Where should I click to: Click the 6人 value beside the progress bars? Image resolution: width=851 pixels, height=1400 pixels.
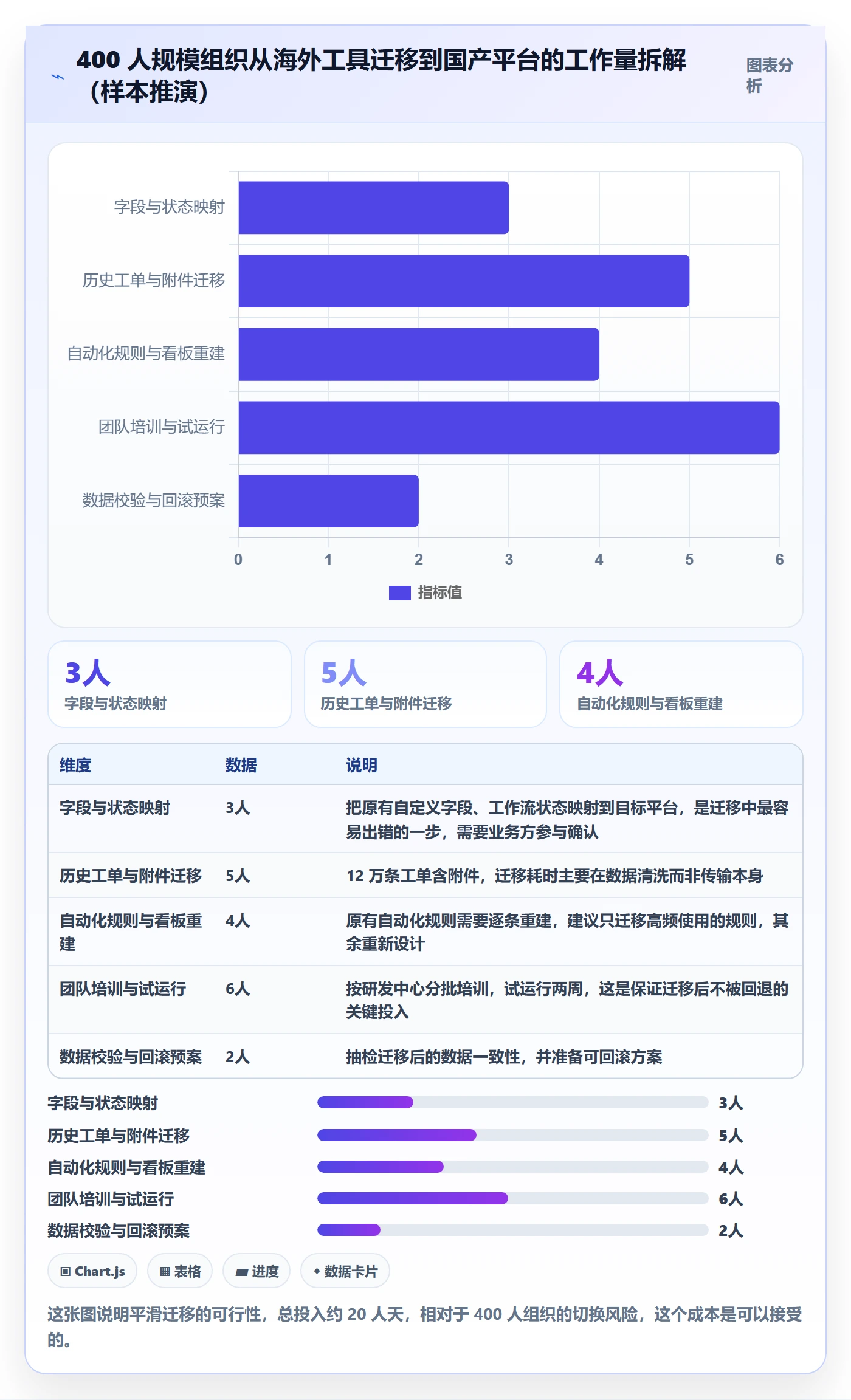(731, 1199)
